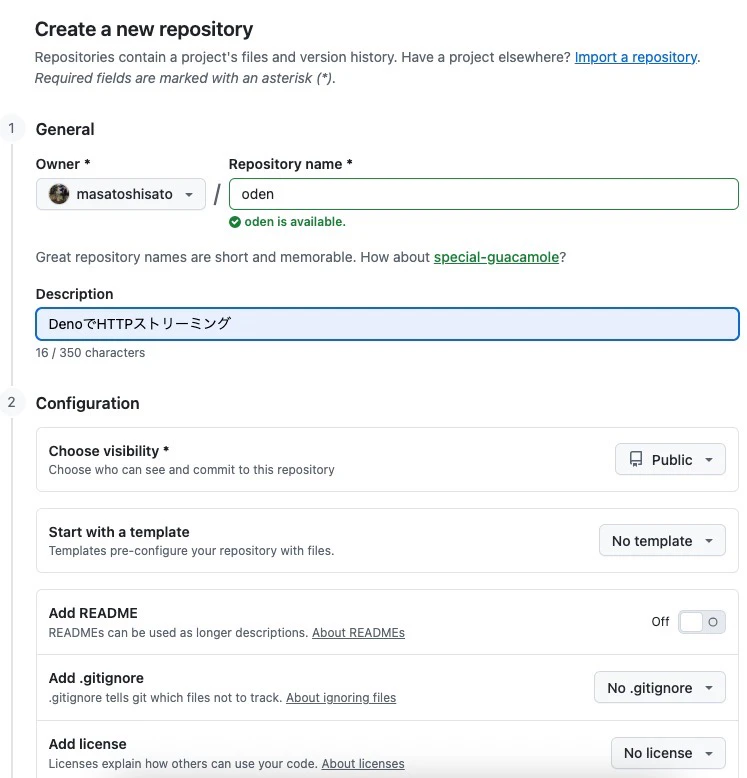Open the About ignoring files link
747x778 pixels.
coord(341,698)
